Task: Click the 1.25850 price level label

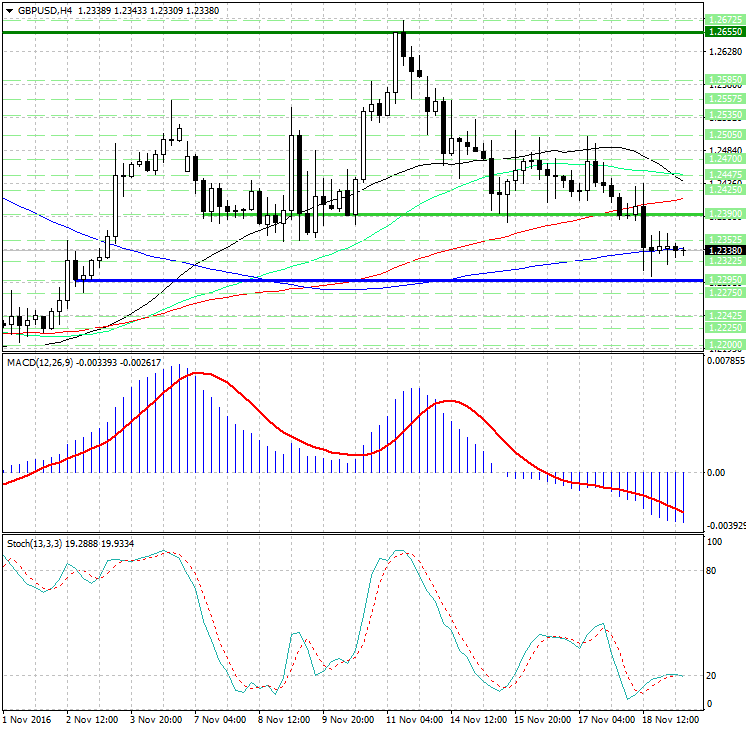Action: click(x=723, y=78)
